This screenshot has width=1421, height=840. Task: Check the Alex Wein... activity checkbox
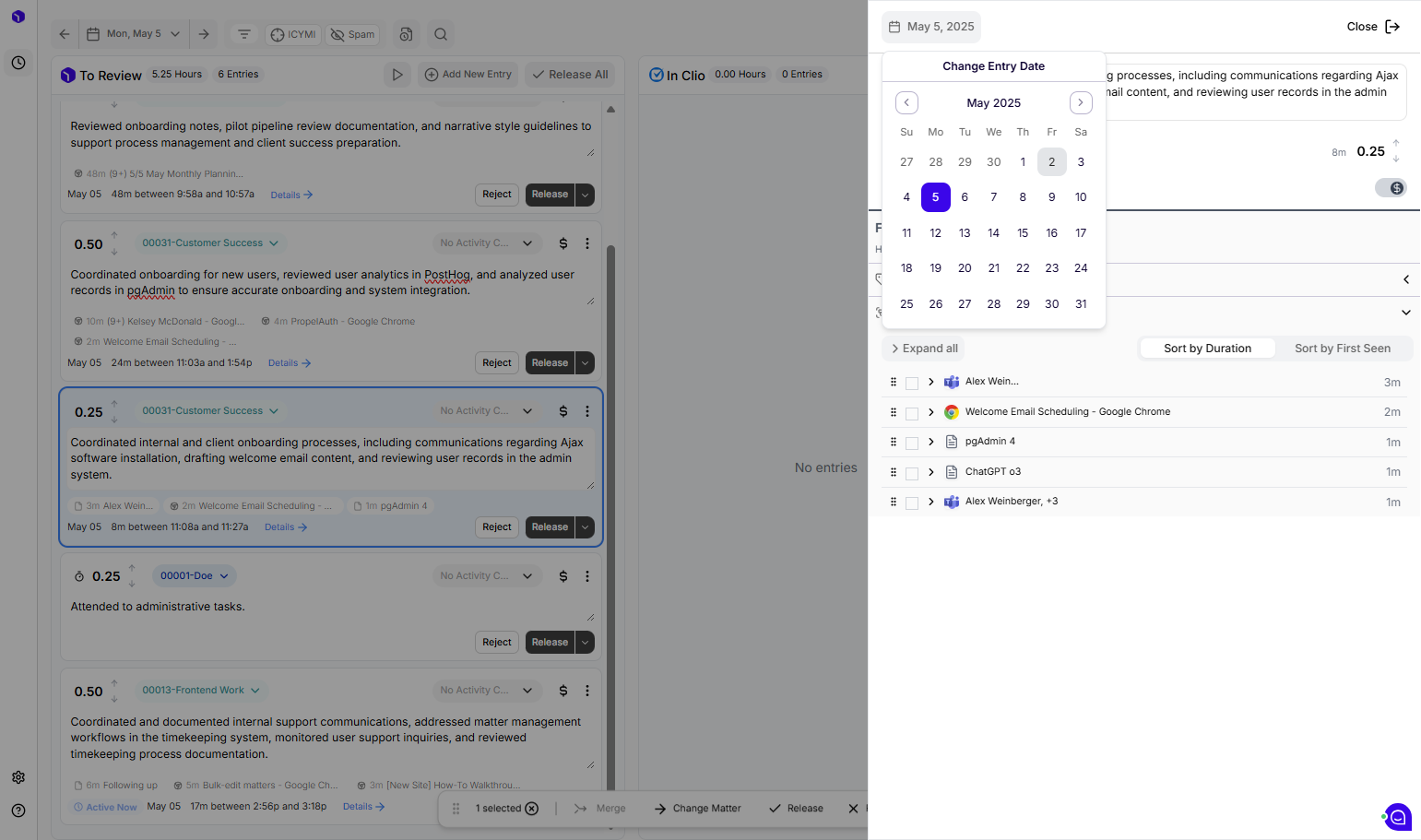pyautogui.click(x=912, y=384)
